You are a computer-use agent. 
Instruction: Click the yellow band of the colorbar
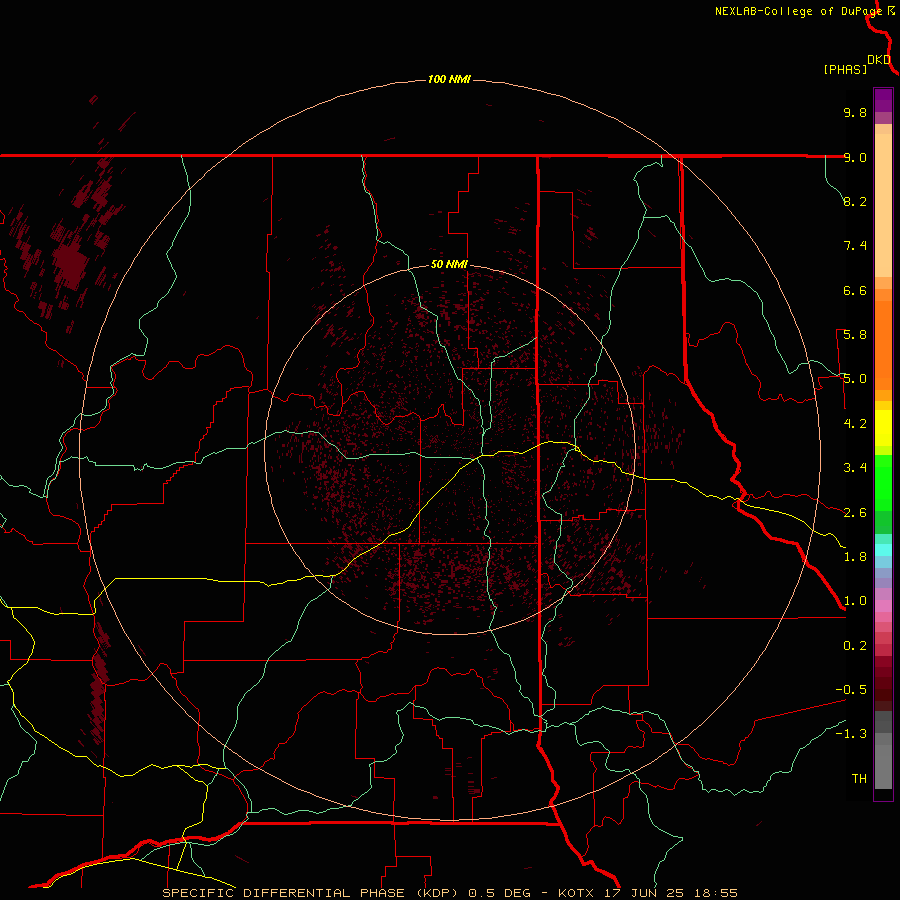pos(883,428)
